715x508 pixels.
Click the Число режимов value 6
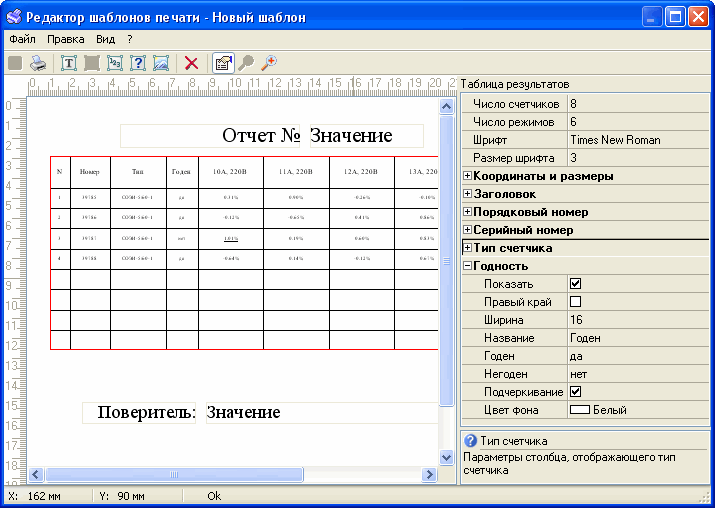click(x=639, y=122)
